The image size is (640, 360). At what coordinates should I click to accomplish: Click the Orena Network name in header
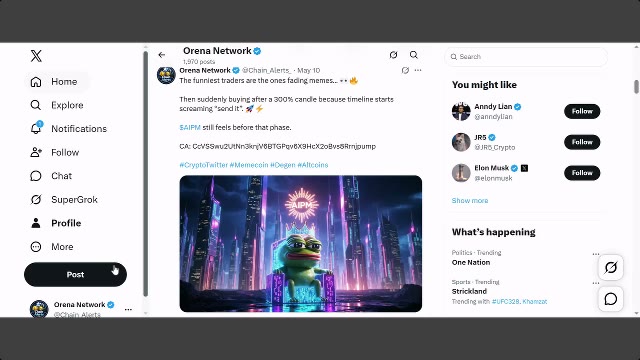coord(217,51)
